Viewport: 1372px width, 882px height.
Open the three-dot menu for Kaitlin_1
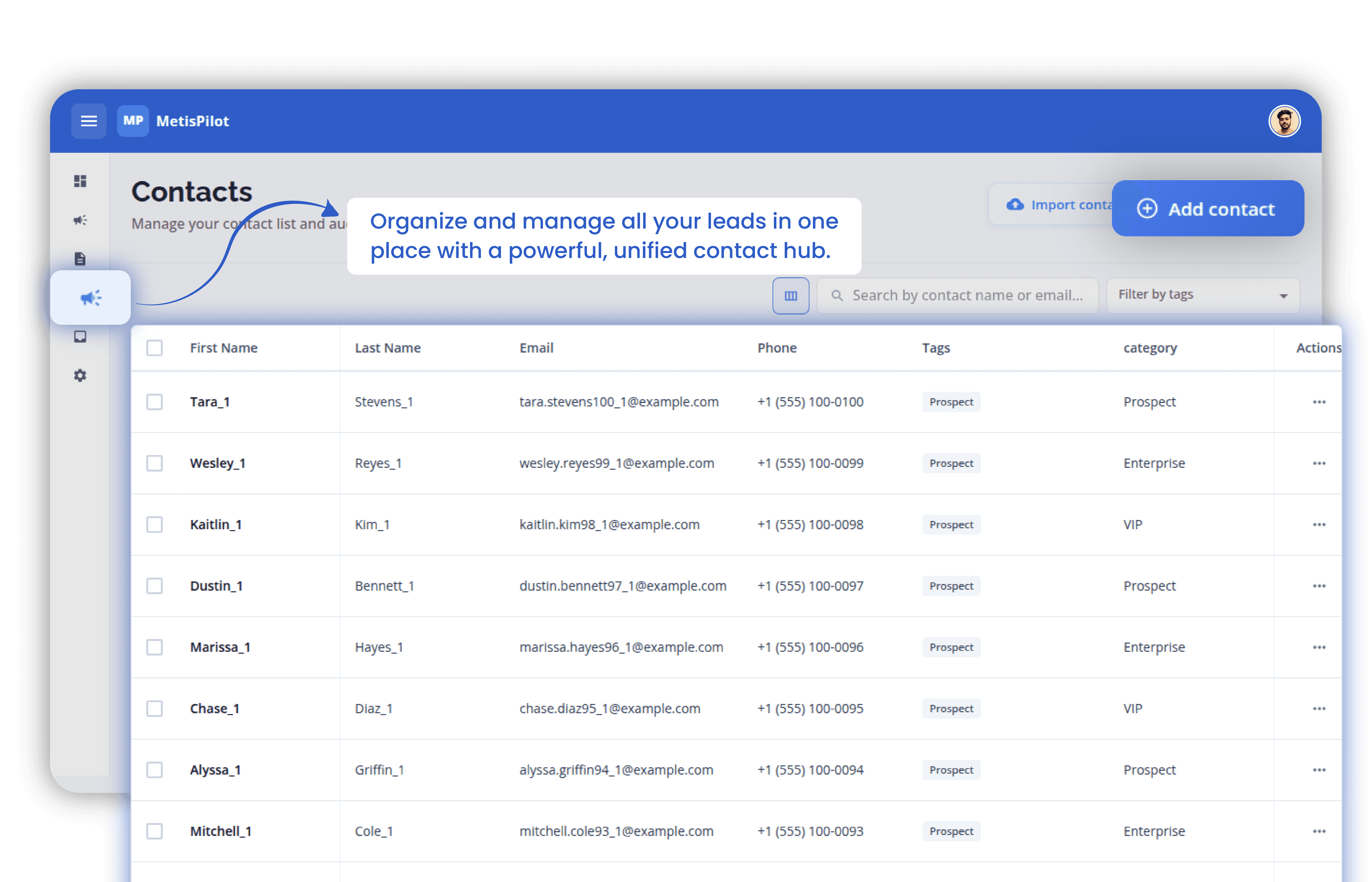click(x=1319, y=525)
